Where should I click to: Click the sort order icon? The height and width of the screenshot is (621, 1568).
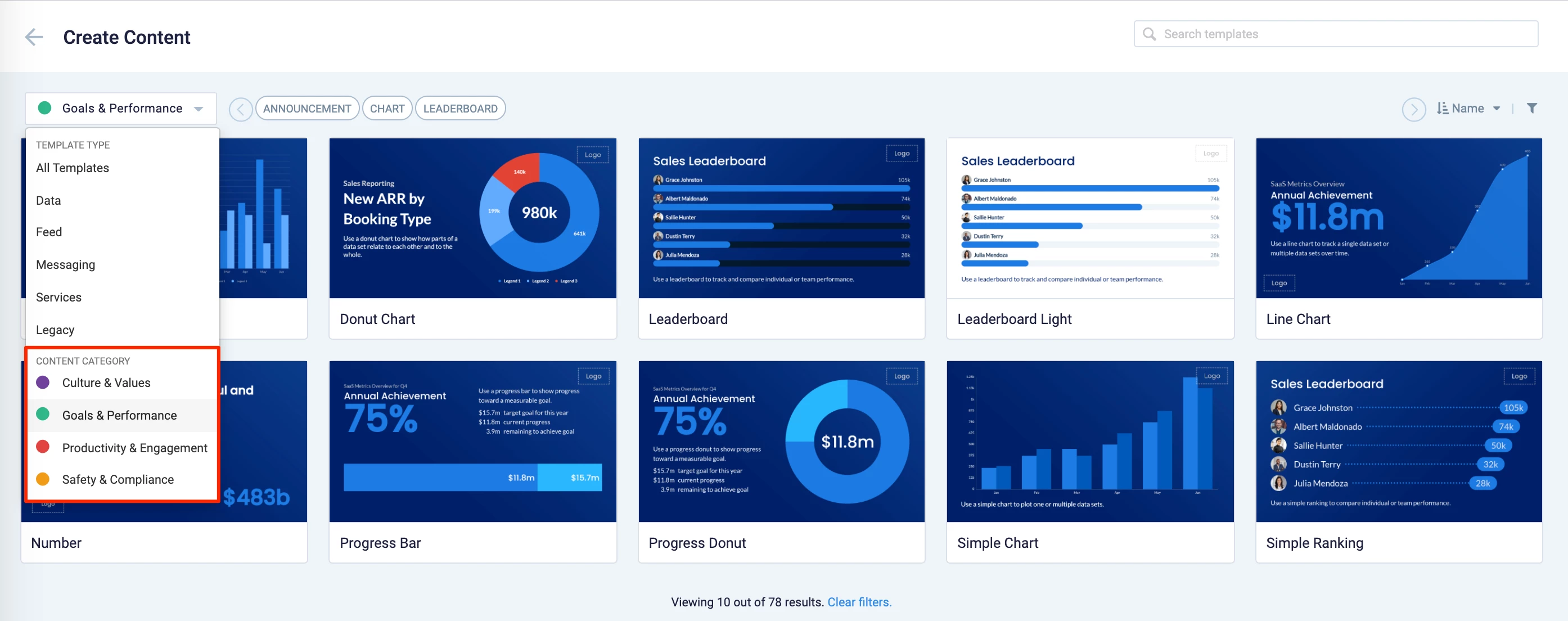1442,109
